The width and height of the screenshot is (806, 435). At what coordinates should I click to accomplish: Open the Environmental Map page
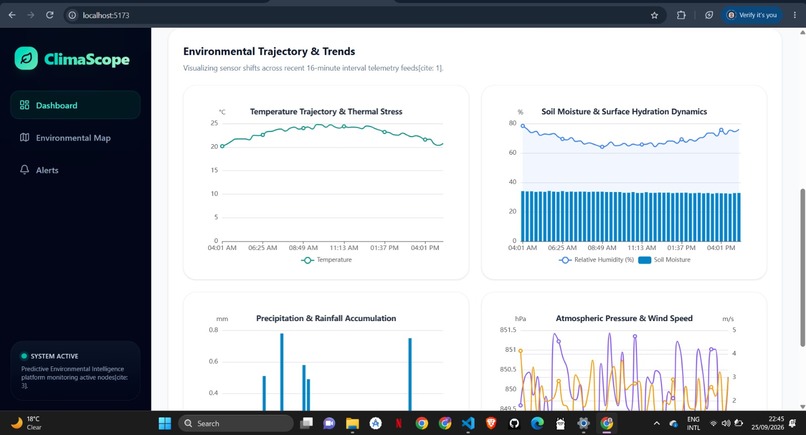point(75,138)
